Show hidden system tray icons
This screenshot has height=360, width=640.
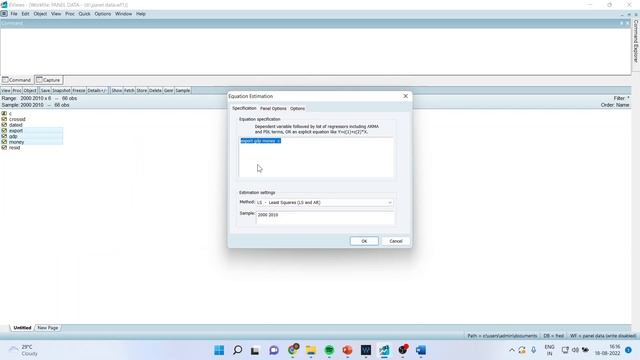[511, 350]
